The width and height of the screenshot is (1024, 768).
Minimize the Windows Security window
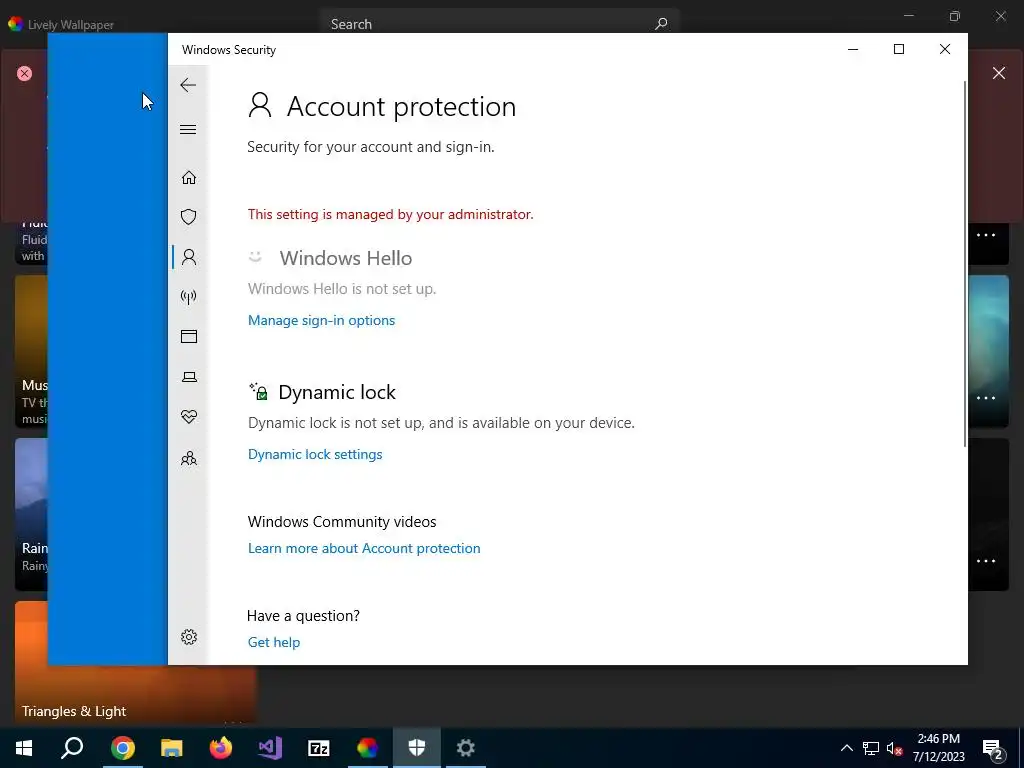coord(853,49)
